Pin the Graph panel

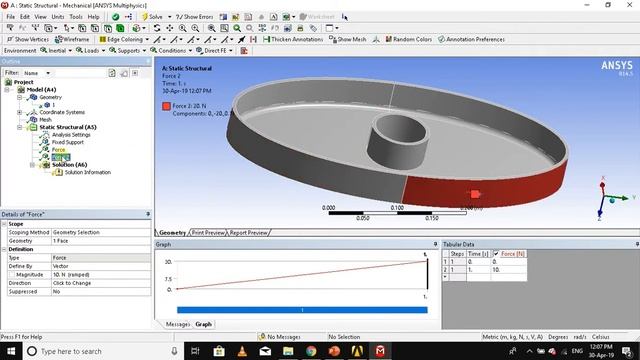coord(435,244)
